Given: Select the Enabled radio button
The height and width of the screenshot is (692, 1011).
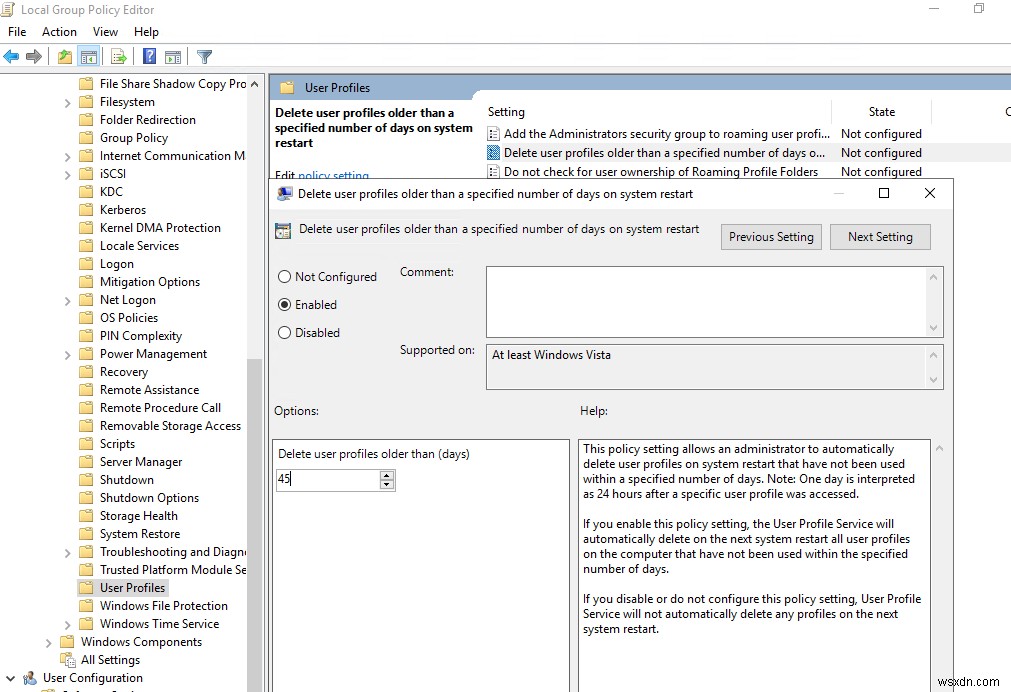Looking at the screenshot, I should click(x=283, y=305).
